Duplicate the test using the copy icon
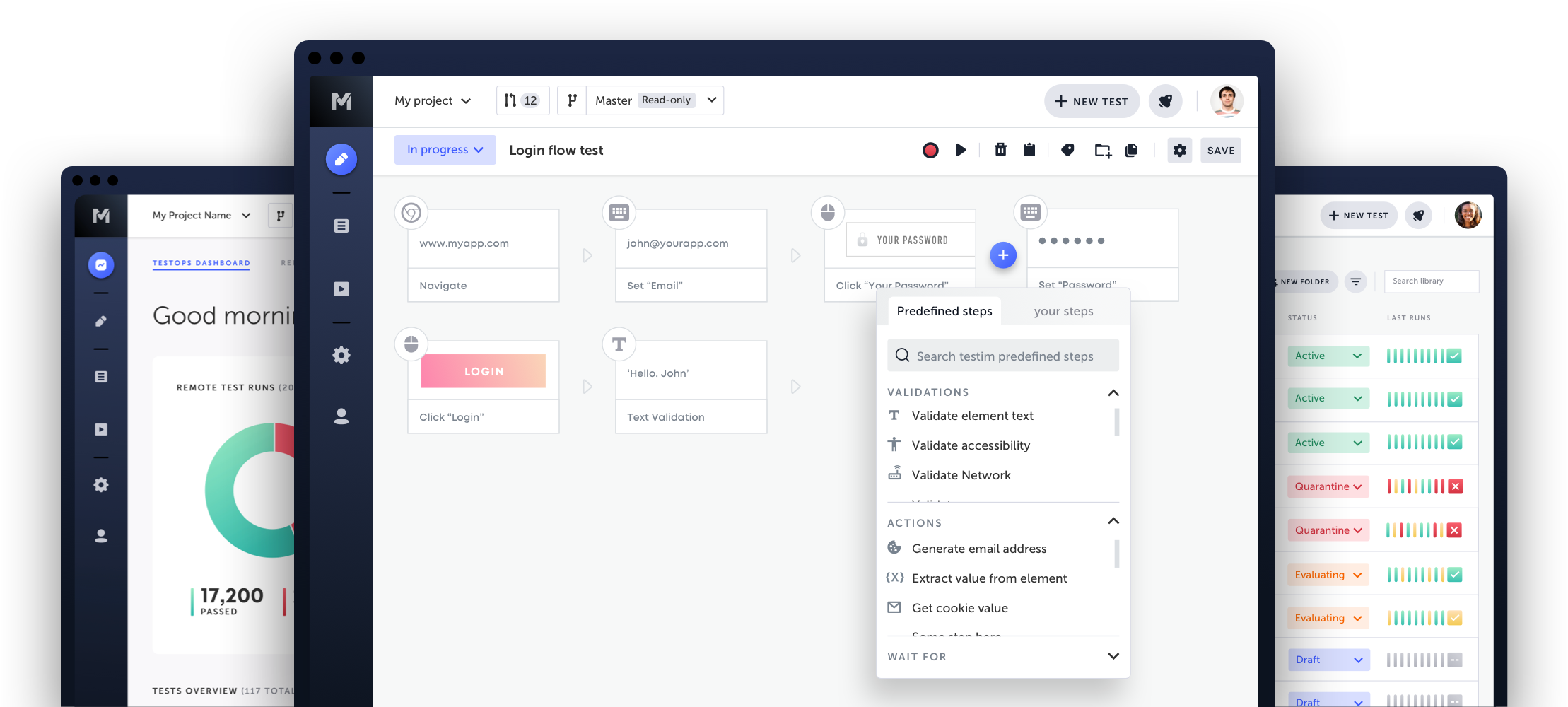This screenshot has height=707, width=1568. tap(1131, 150)
